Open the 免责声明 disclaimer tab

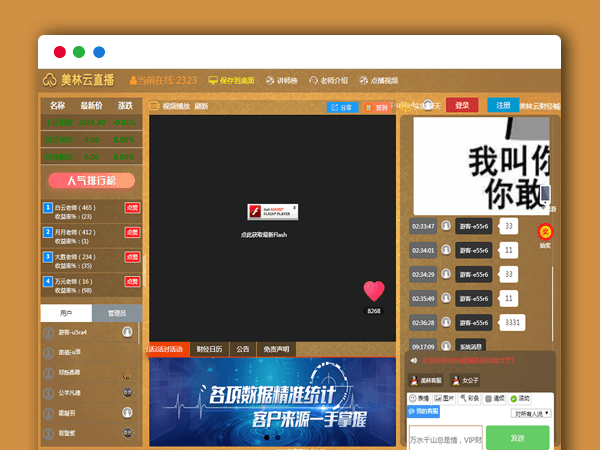(x=276, y=349)
